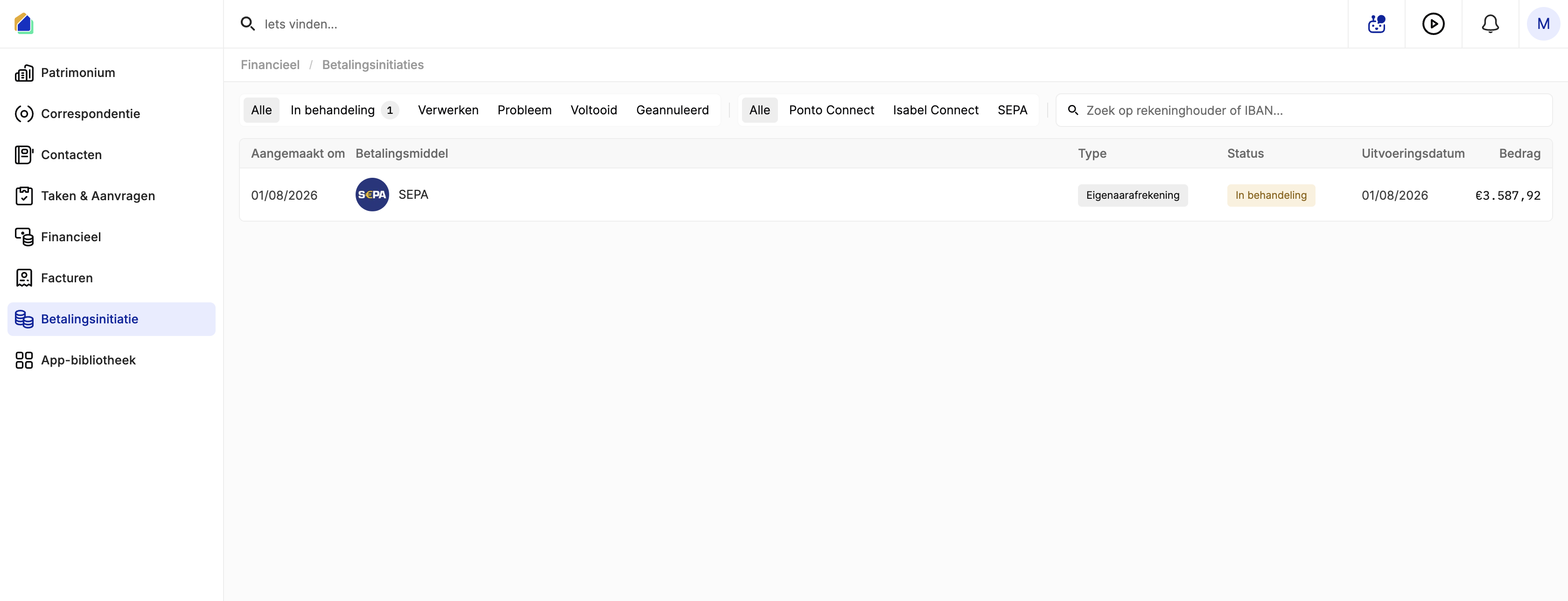The width and height of the screenshot is (1568, 601).
Task: Open the user avatar M
Action: tap(1543, 24)
